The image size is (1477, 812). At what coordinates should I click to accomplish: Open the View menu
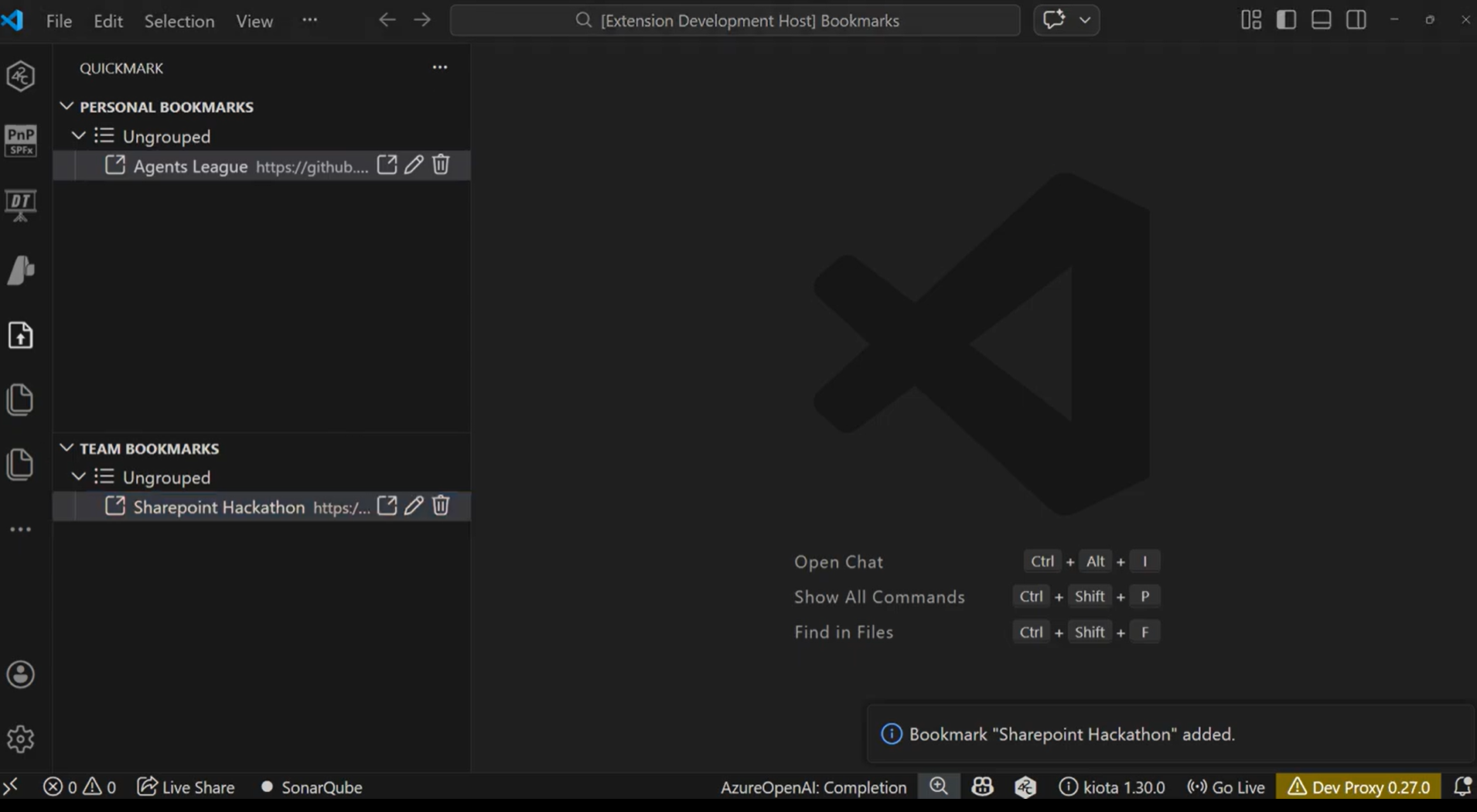click(x=254, y=21)
